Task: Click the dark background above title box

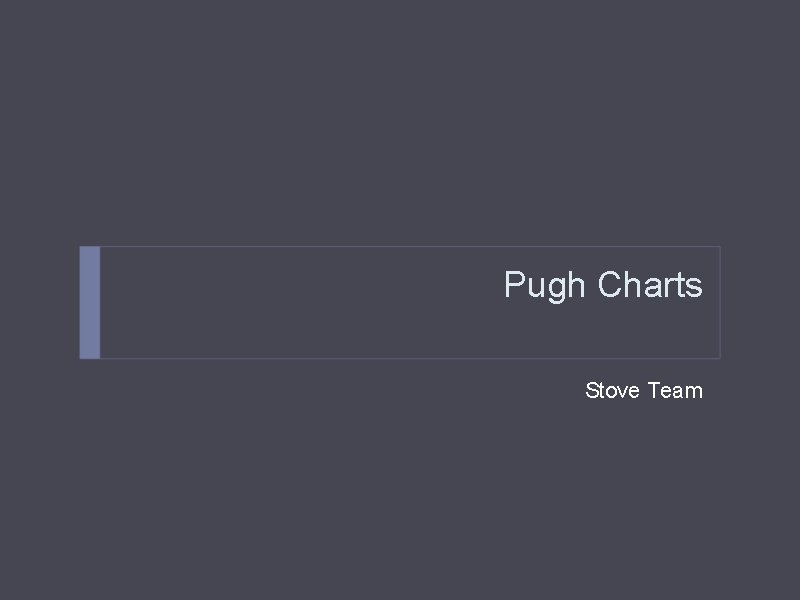Action: (400, 120)
